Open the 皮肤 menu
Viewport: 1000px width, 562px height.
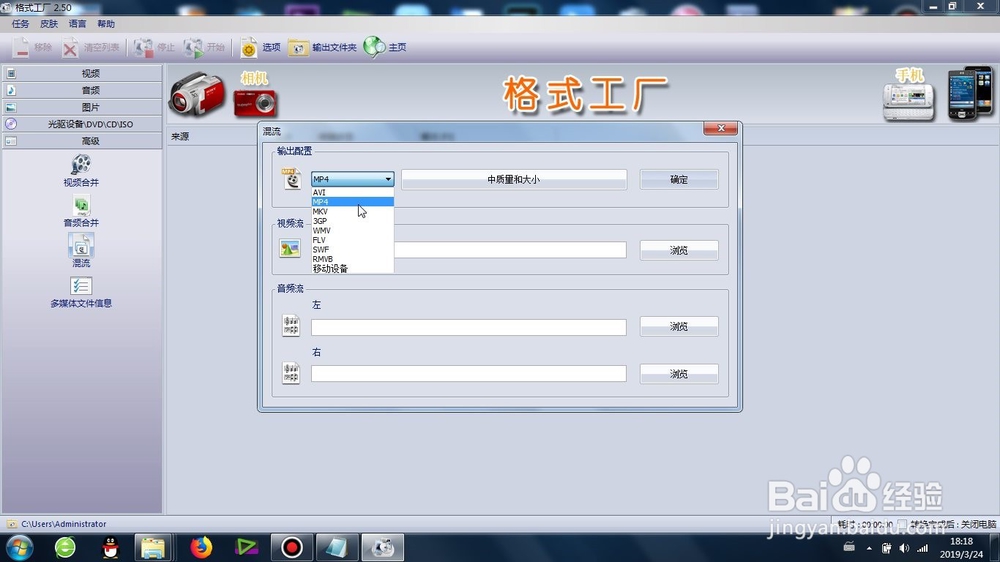point(49,24)
